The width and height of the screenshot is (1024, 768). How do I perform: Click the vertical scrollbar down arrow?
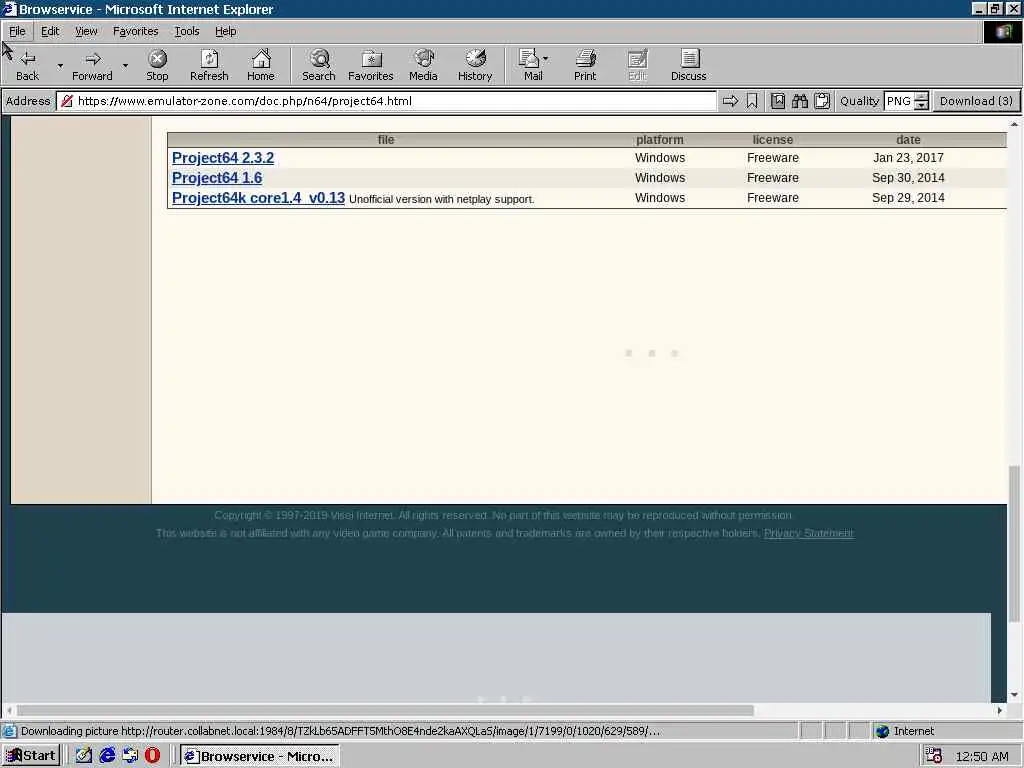click(x=1014, y=695)
